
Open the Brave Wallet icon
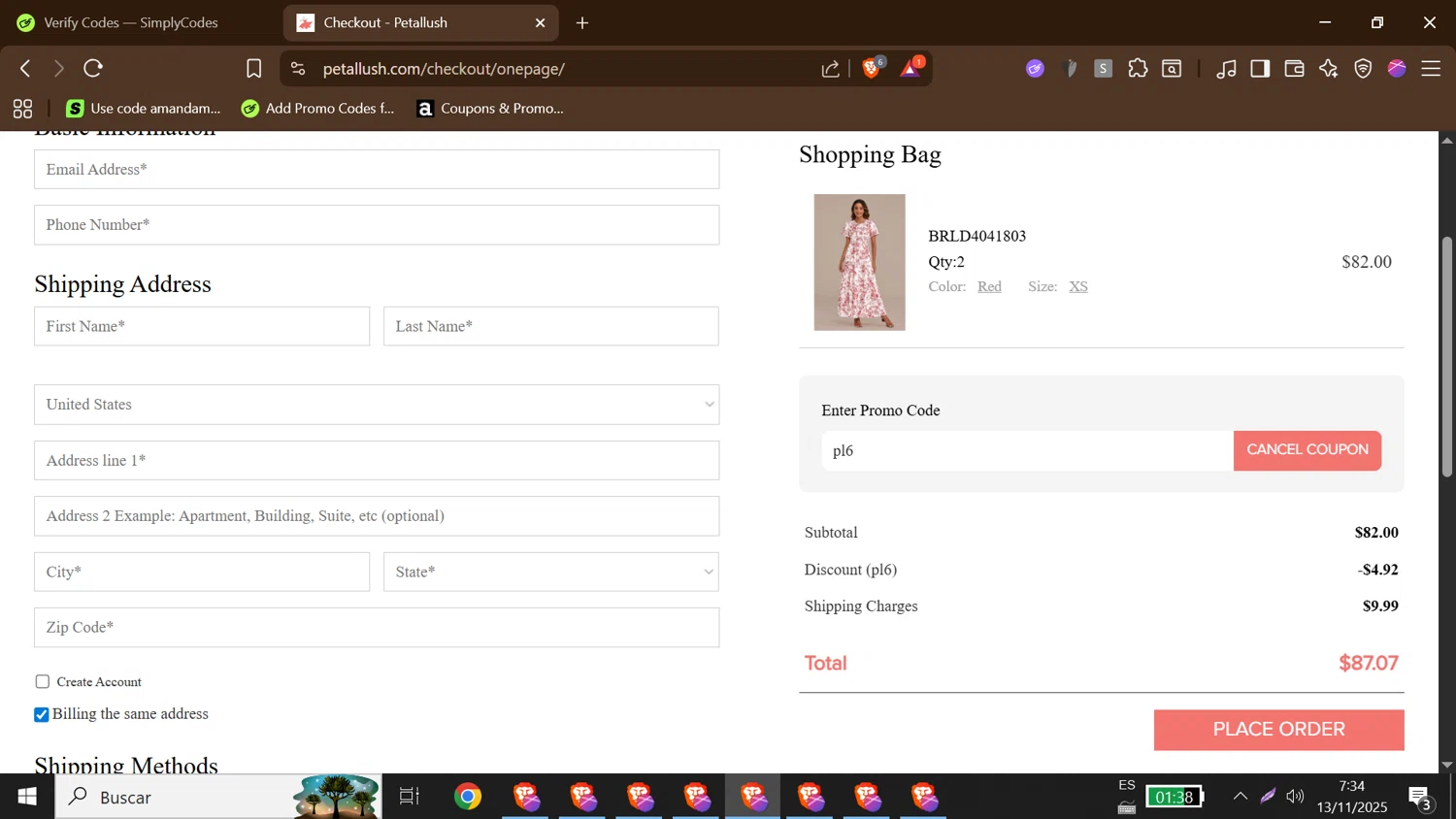click(x=1294, y=69)
